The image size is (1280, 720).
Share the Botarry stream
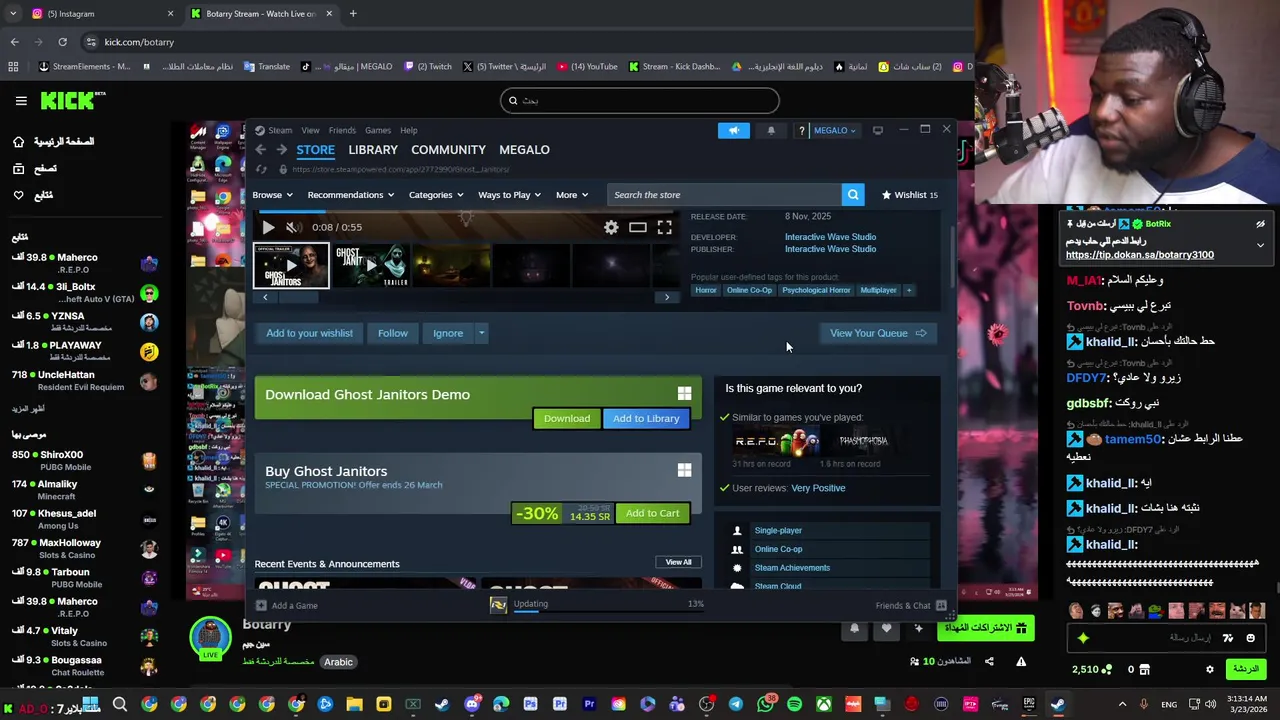point(989,661)
